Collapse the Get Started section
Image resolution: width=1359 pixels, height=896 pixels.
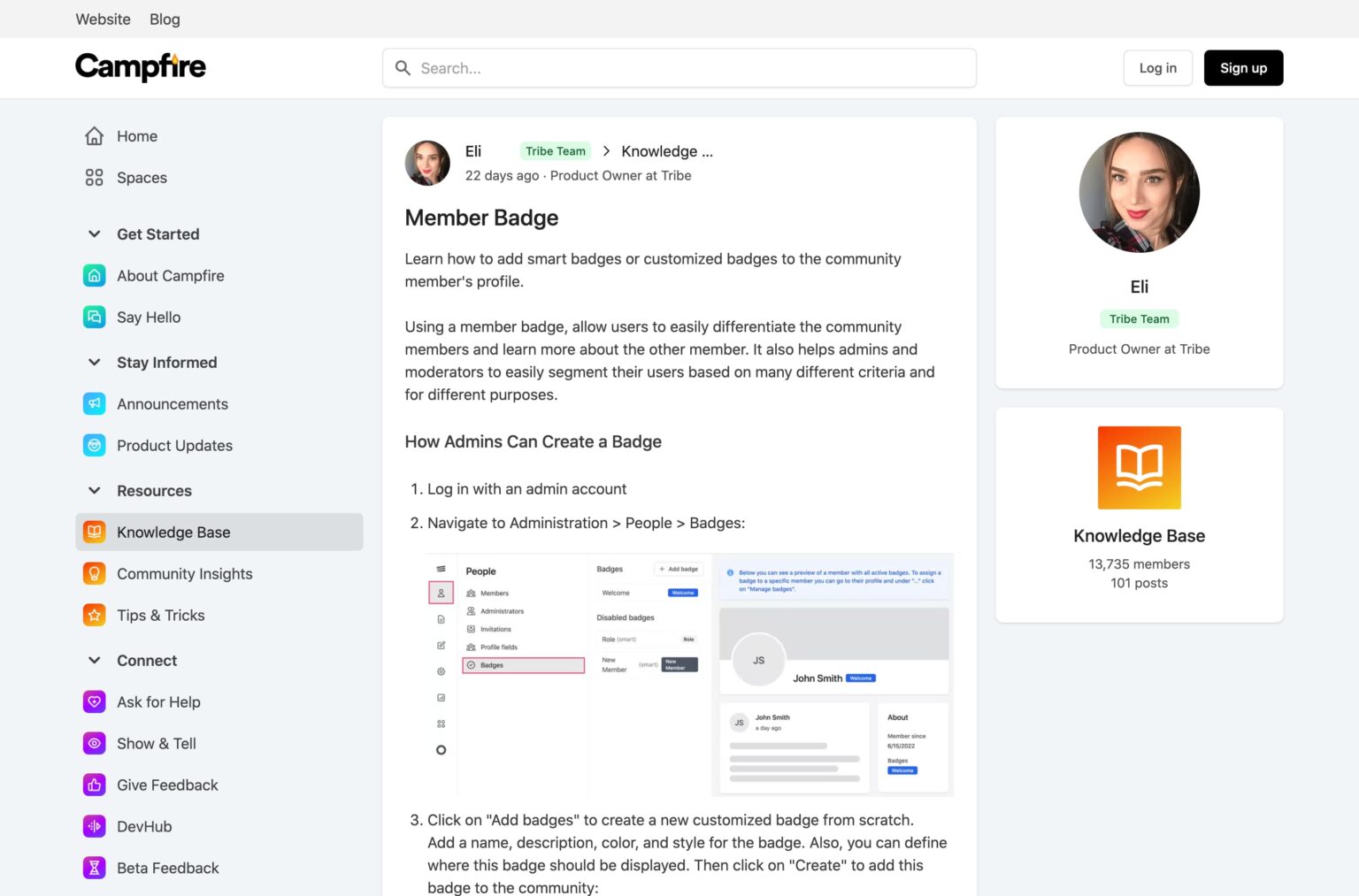[x=95, y=234]
